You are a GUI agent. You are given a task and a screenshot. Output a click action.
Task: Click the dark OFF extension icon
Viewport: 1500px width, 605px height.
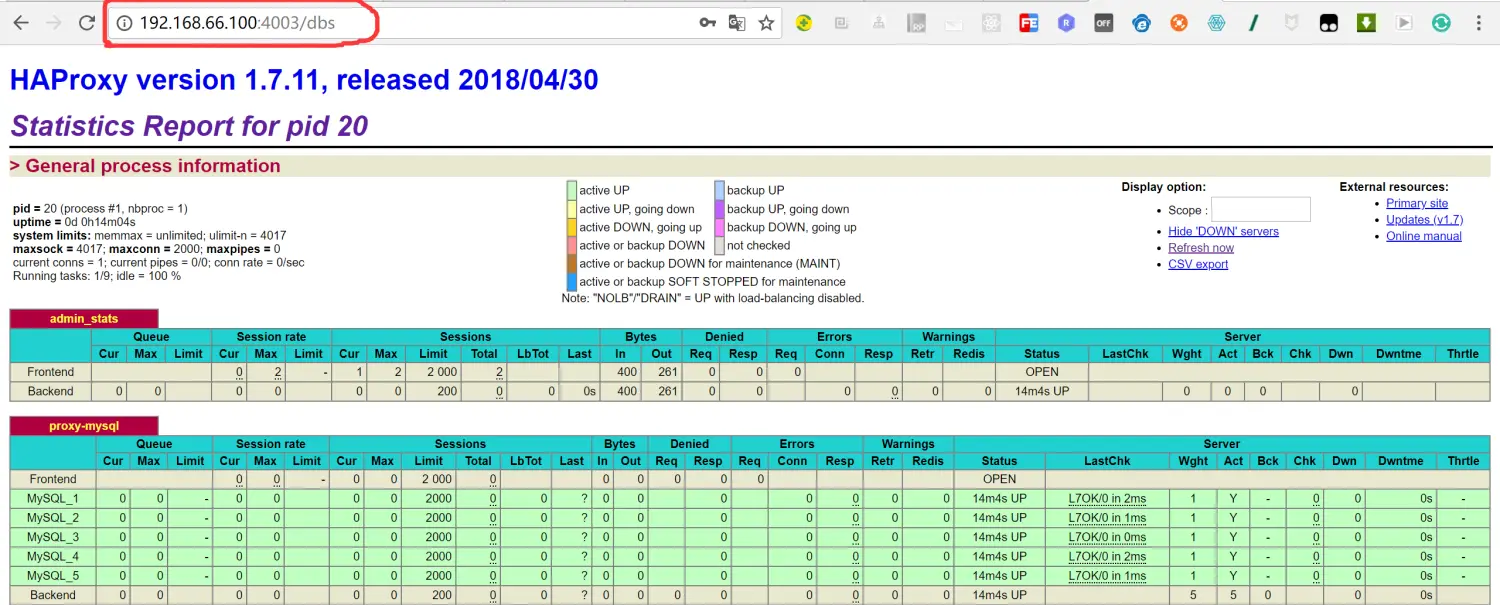[1104, 23]
